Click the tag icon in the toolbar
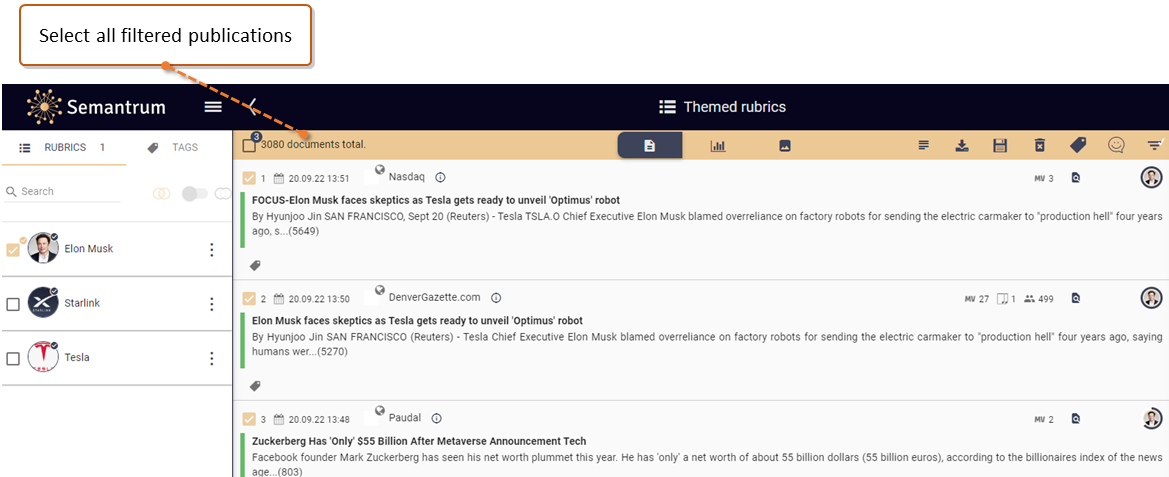 [x=1078, y=146]
